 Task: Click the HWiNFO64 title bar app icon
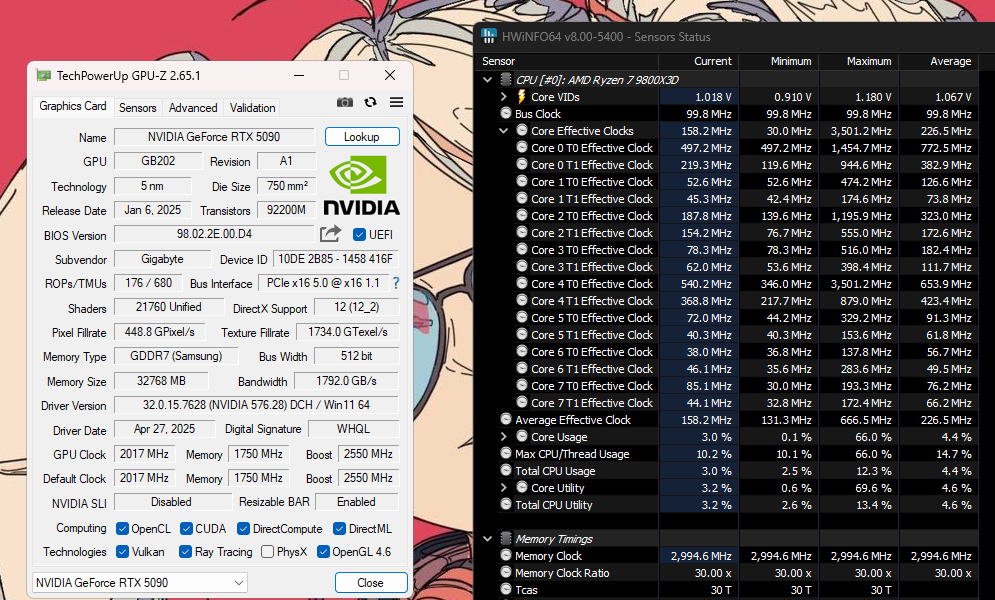tap(489, 36)
